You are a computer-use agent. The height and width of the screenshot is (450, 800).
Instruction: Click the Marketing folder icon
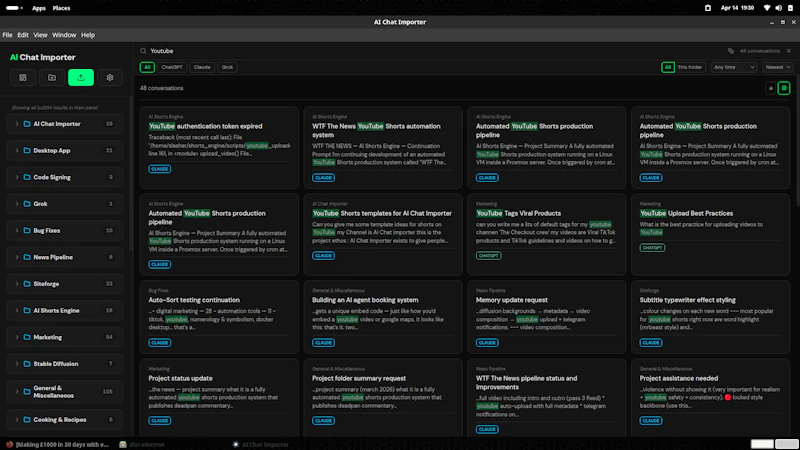(27, 337)
